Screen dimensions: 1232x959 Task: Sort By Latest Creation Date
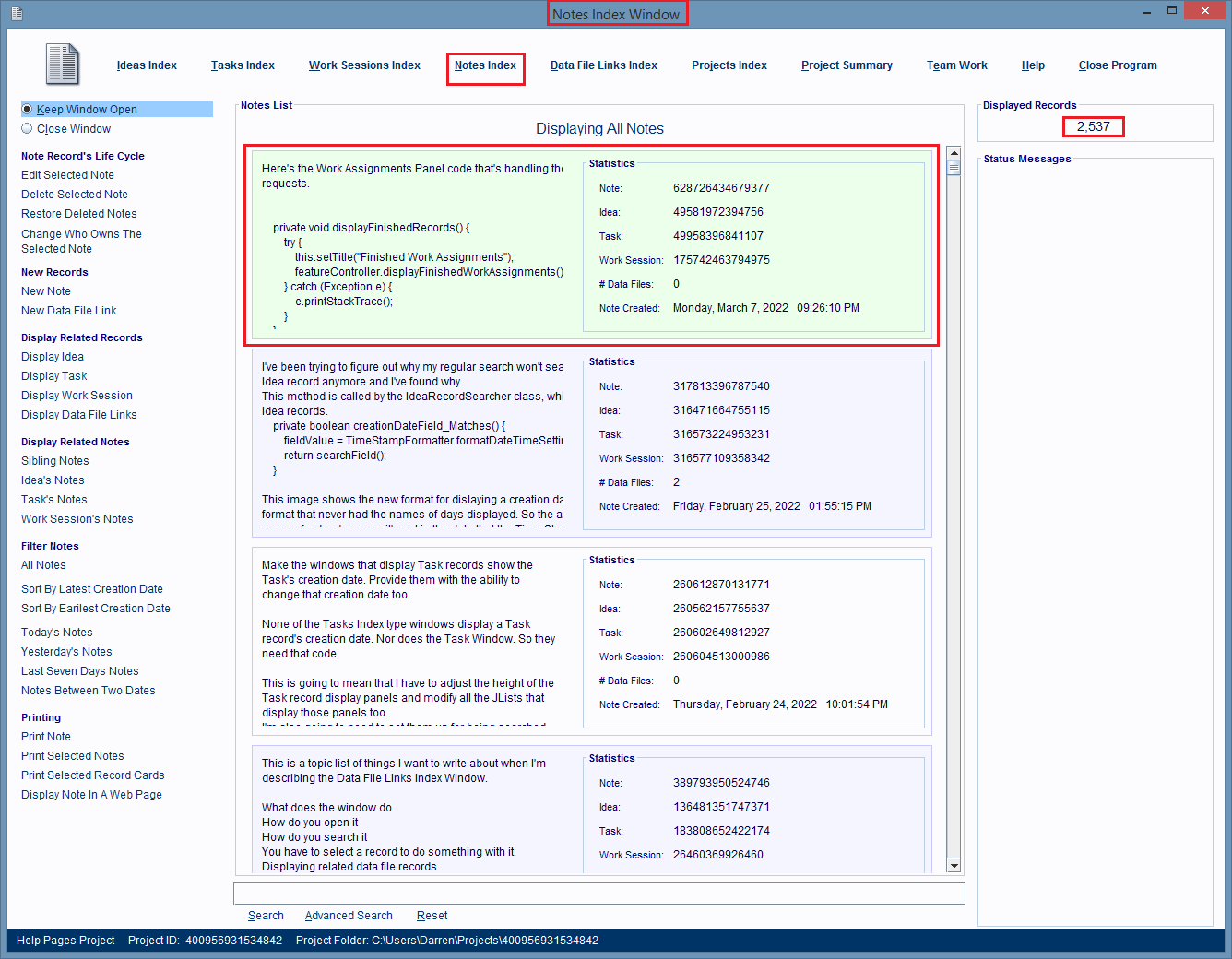click(91, 589)
